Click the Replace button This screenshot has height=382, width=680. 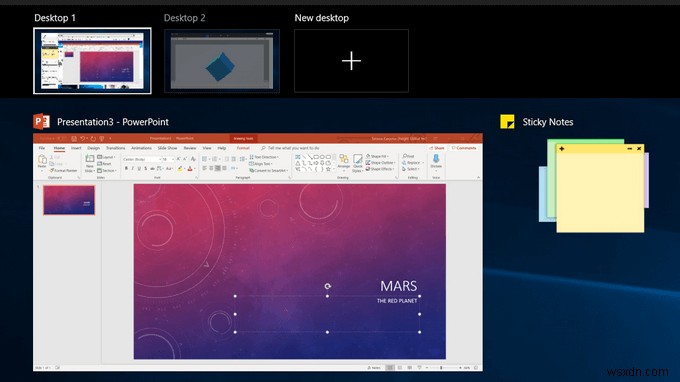pos(411,163)
